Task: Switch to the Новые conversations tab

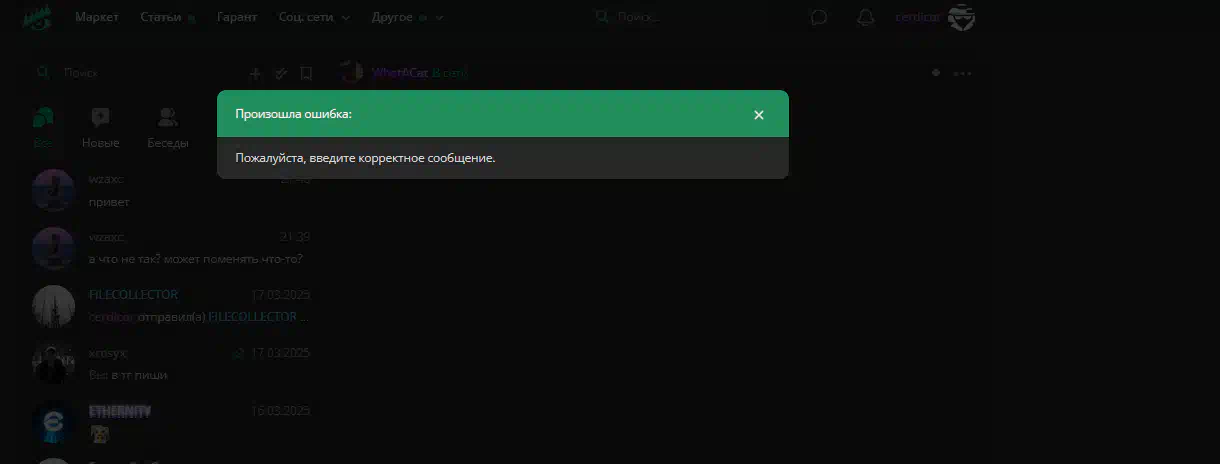Action: point(100,128)
